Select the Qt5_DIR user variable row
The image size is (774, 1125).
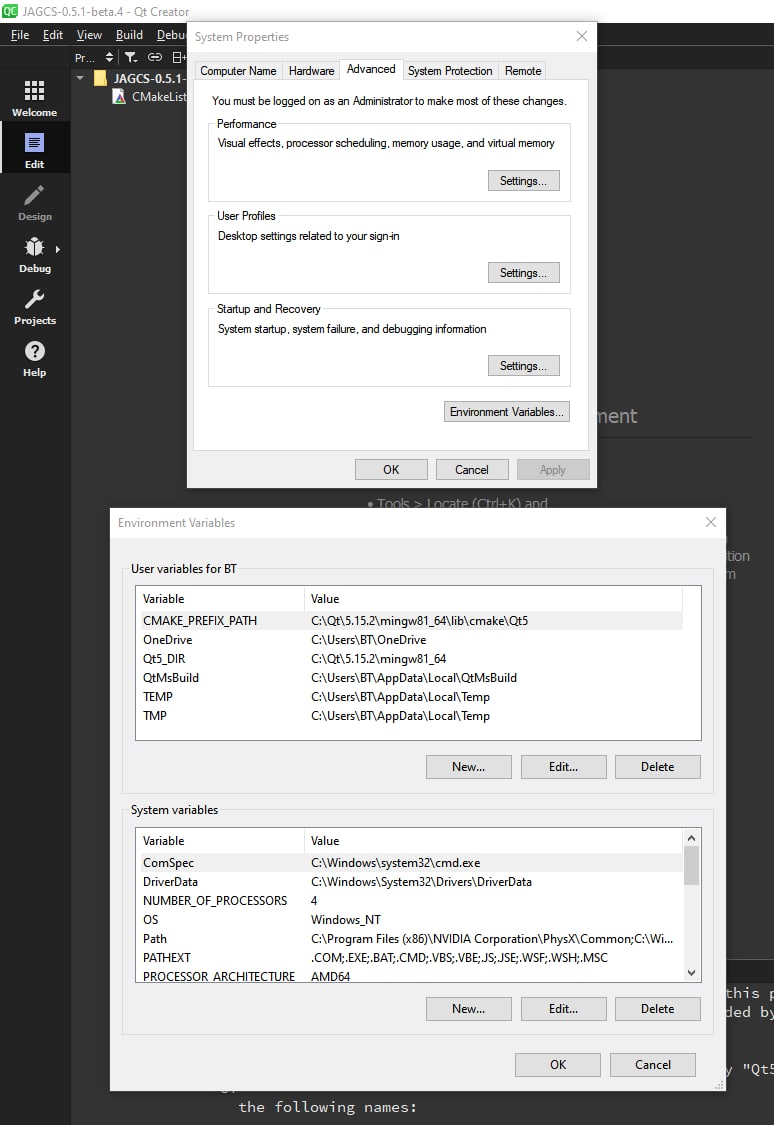coord(409,659)
